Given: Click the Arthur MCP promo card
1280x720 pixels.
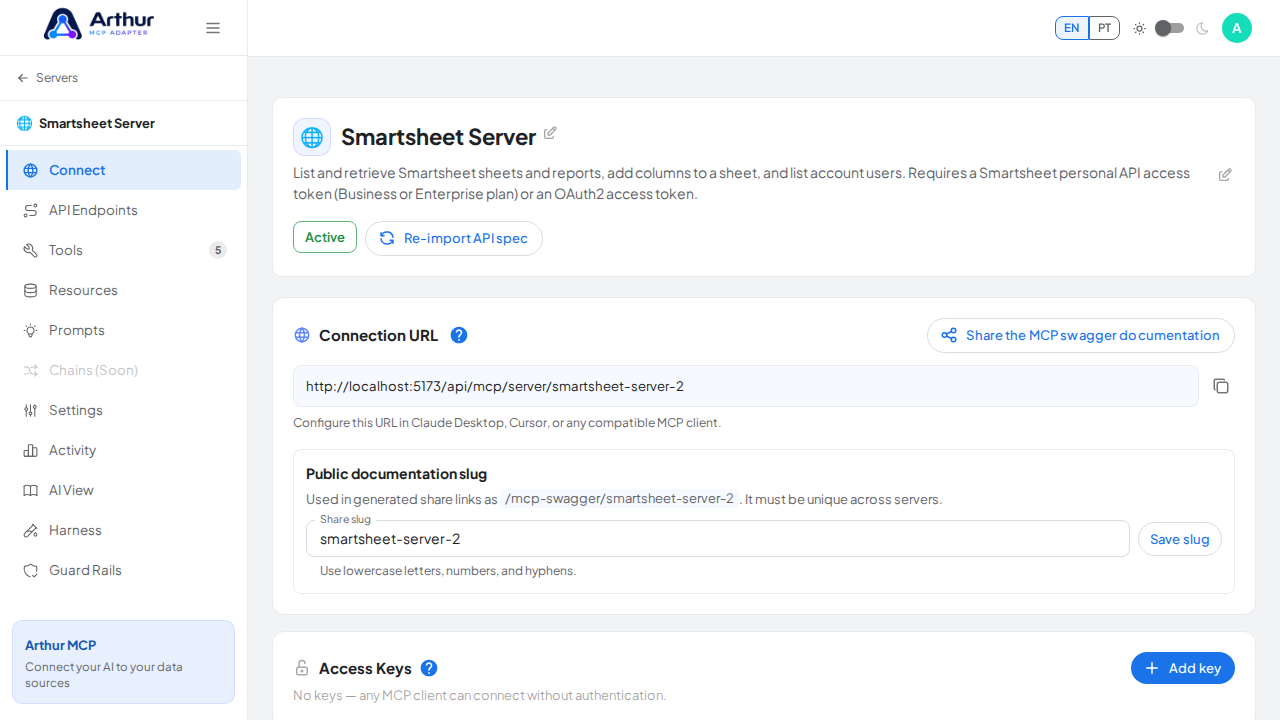Looking at the screenshot, I should (x=123, y=662).
